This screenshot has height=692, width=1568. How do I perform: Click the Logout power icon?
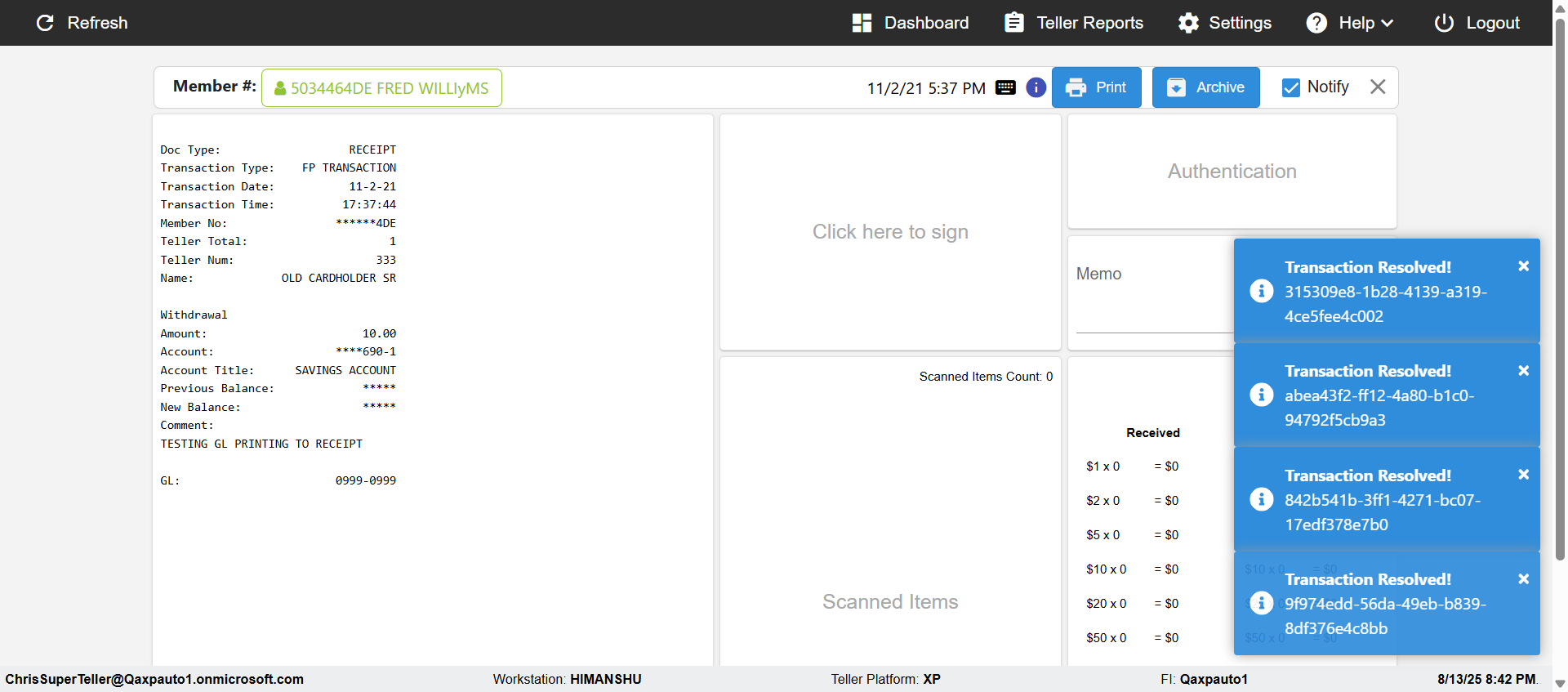(x=1444, y=23)
